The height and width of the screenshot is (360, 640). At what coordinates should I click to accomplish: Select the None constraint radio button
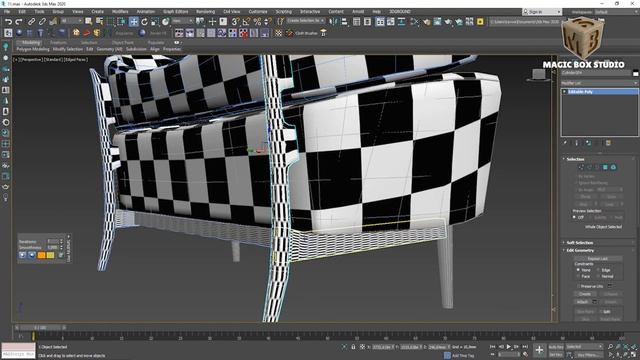coord(578,270)
